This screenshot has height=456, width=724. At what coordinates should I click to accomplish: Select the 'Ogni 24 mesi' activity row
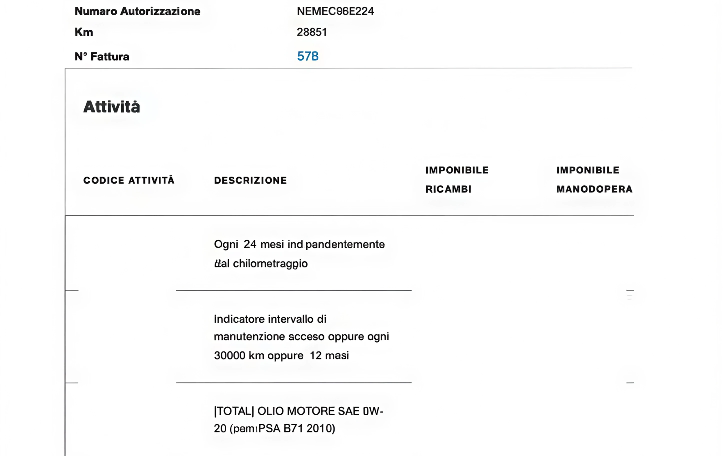pos(299,254)
